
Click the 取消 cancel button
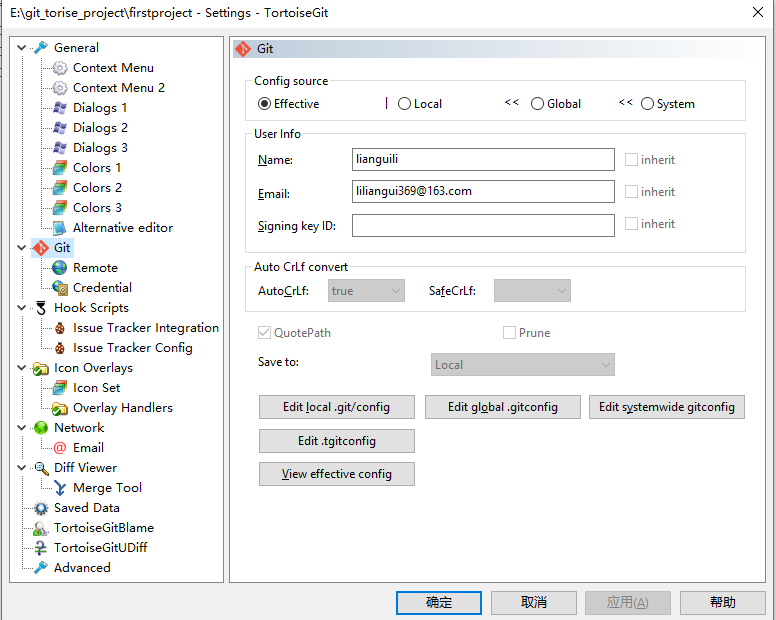pyautogui.click(x=534, y=603)
